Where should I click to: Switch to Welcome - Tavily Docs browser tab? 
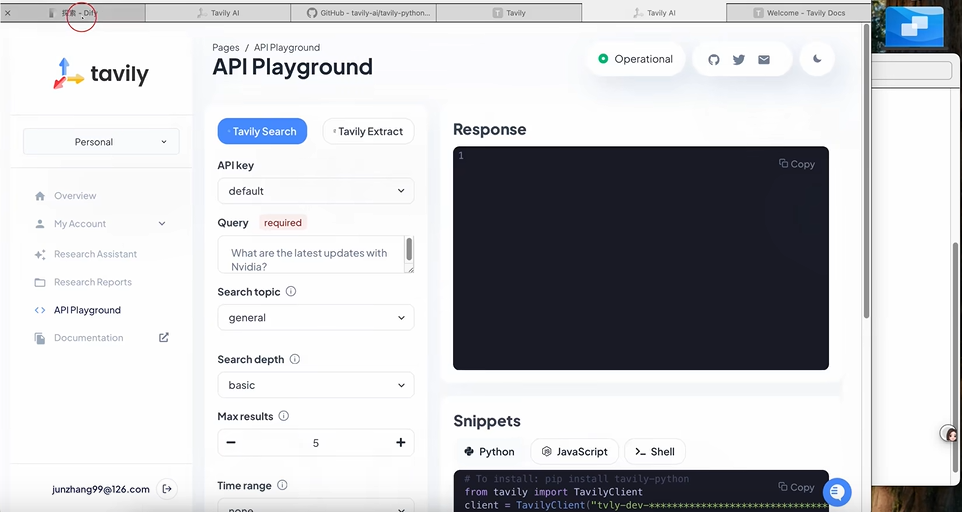[x=798, y=12]
